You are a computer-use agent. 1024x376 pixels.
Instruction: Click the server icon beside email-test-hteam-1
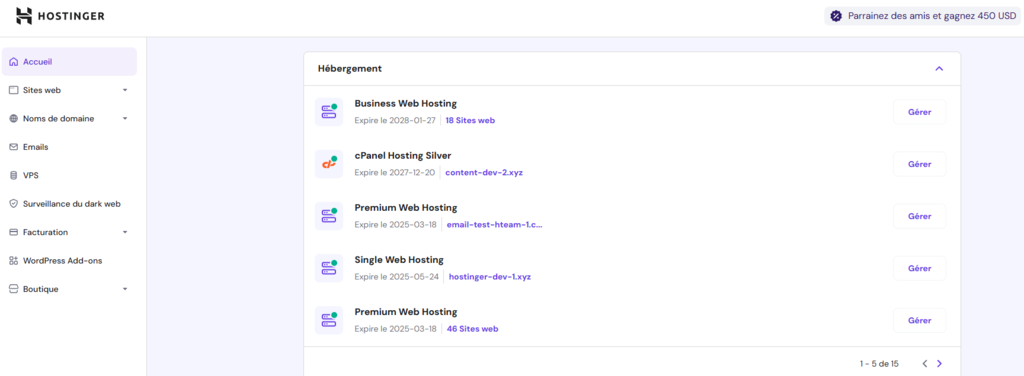click(x=328, y=216)
